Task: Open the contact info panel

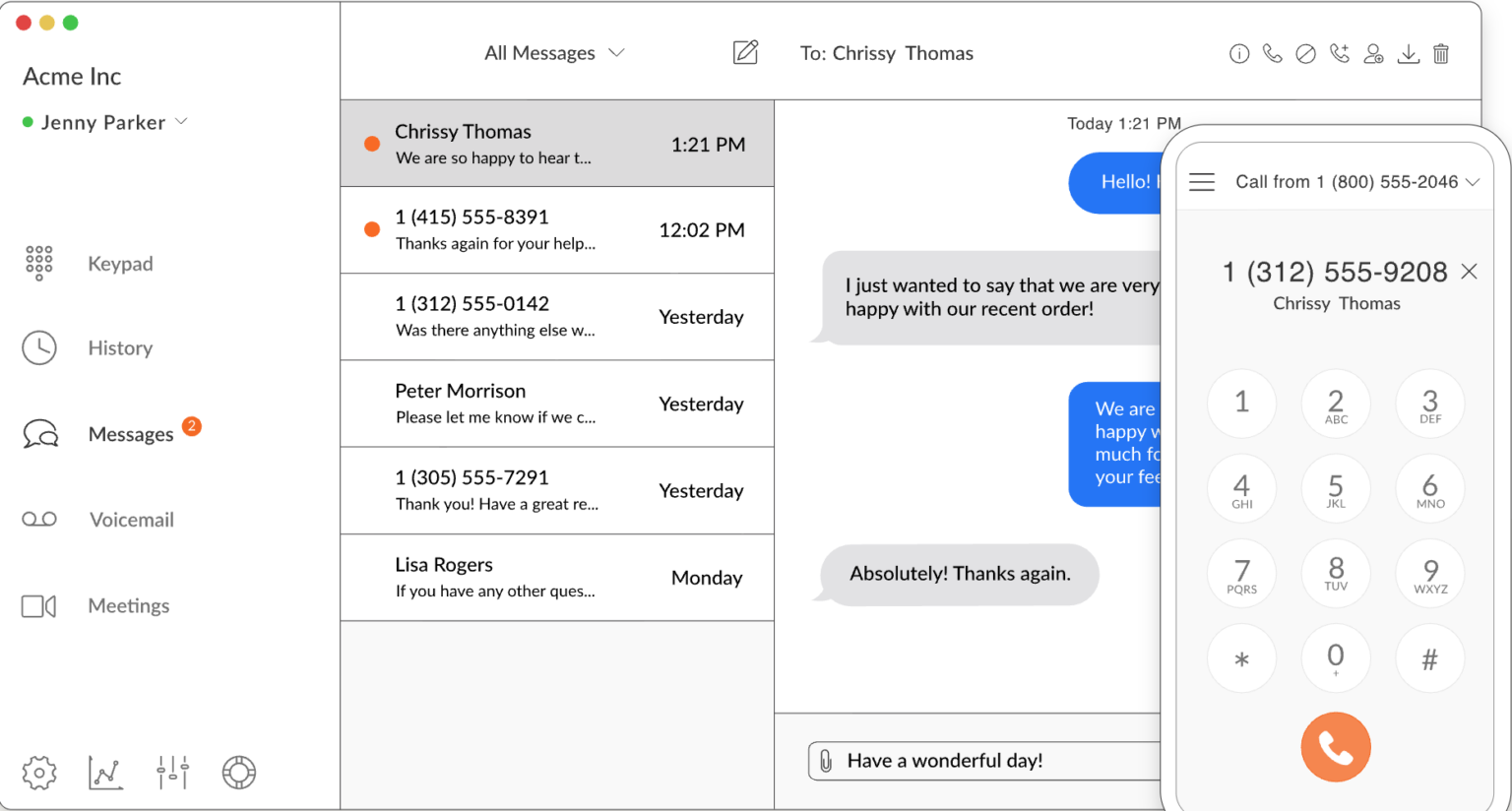Action: tap(1238, 53)
